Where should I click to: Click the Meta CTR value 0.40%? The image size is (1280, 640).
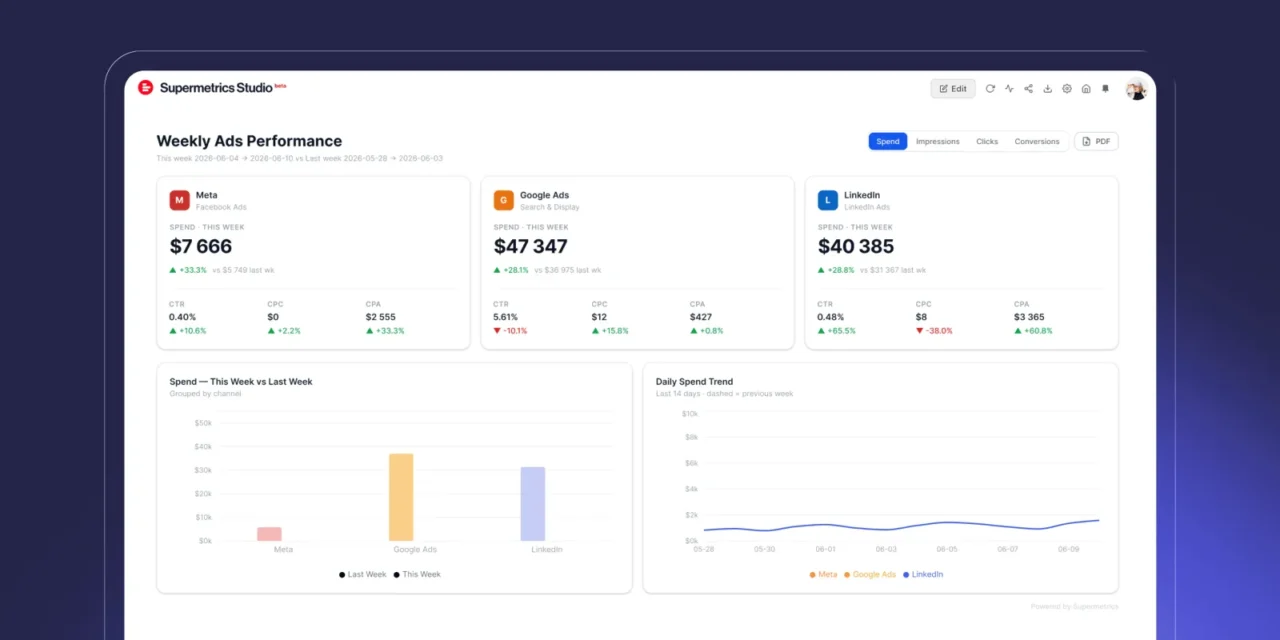pyautogui.click(x=183, y=317)
